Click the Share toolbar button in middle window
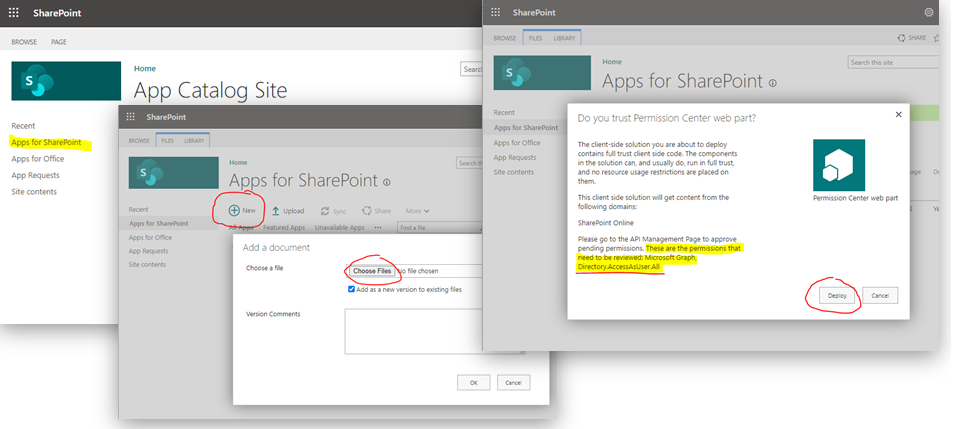This screenshot has width=953, height=429. [x=376, y=211]
